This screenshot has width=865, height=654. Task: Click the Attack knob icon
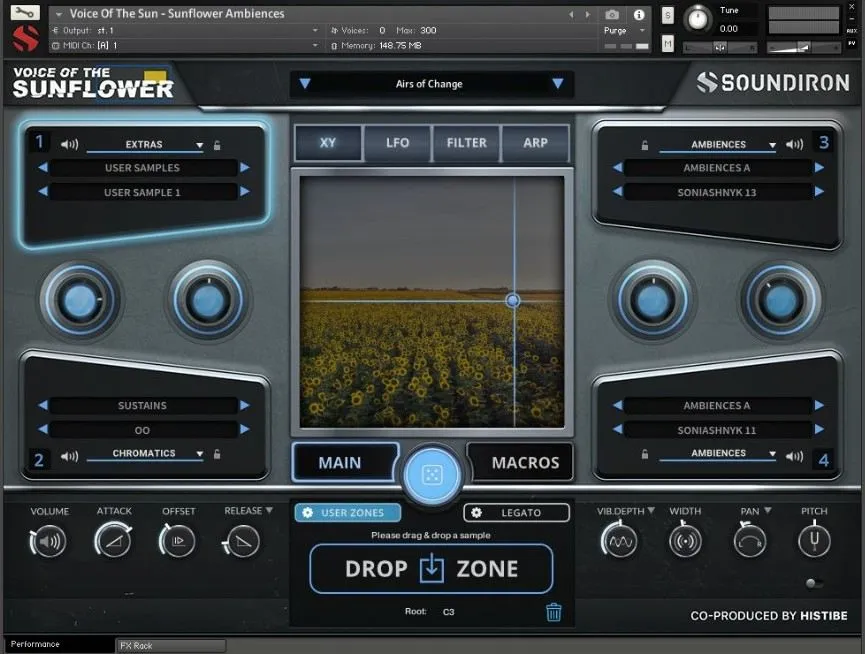point(113,541)
